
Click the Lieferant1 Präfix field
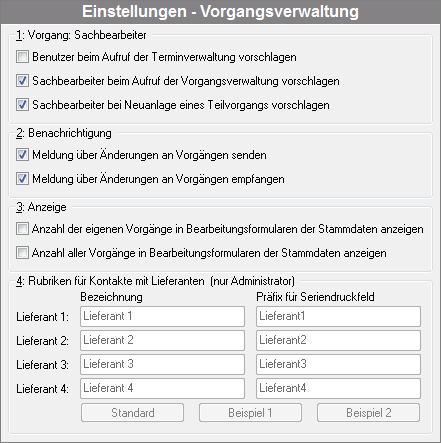(338, 316)
